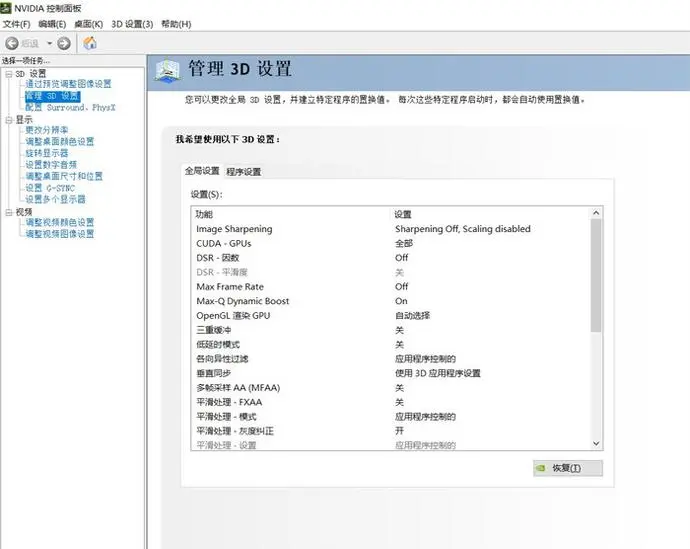Click the 3D cube icon beside 管理 3D 设置
This screenshot has width=690, height=549.
(168, 69)
